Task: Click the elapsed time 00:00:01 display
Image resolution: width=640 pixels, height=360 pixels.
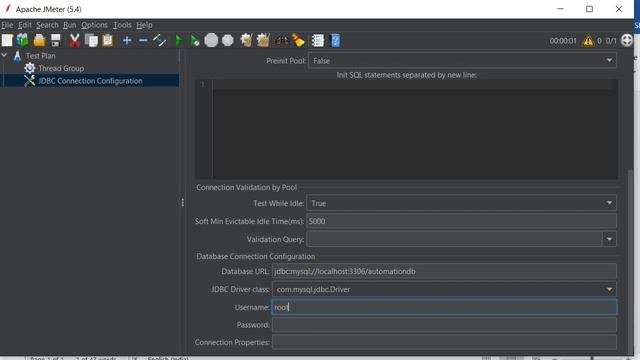Action: [563, 41]
